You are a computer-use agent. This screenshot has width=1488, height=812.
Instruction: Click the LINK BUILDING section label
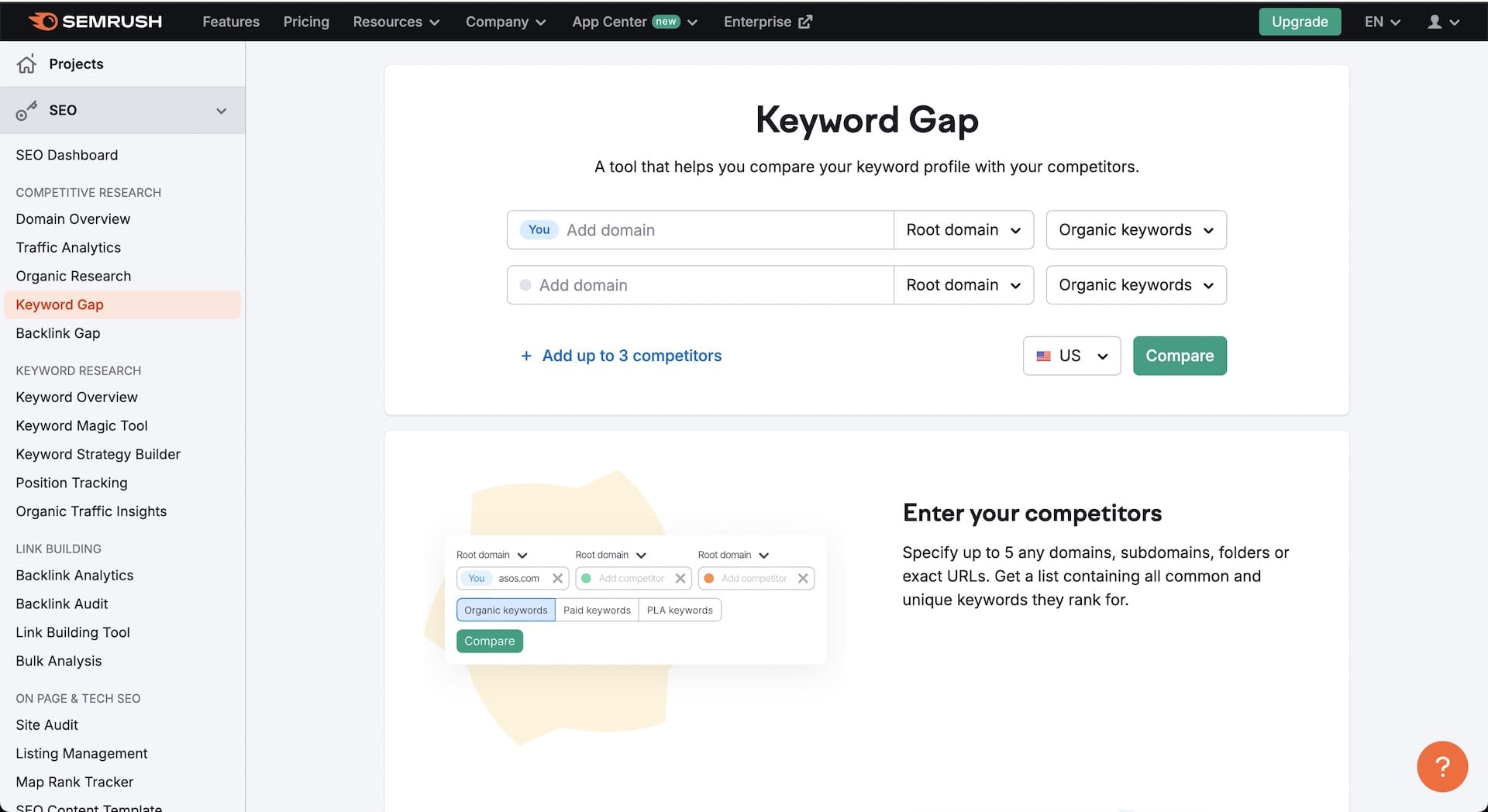point(58,549)
